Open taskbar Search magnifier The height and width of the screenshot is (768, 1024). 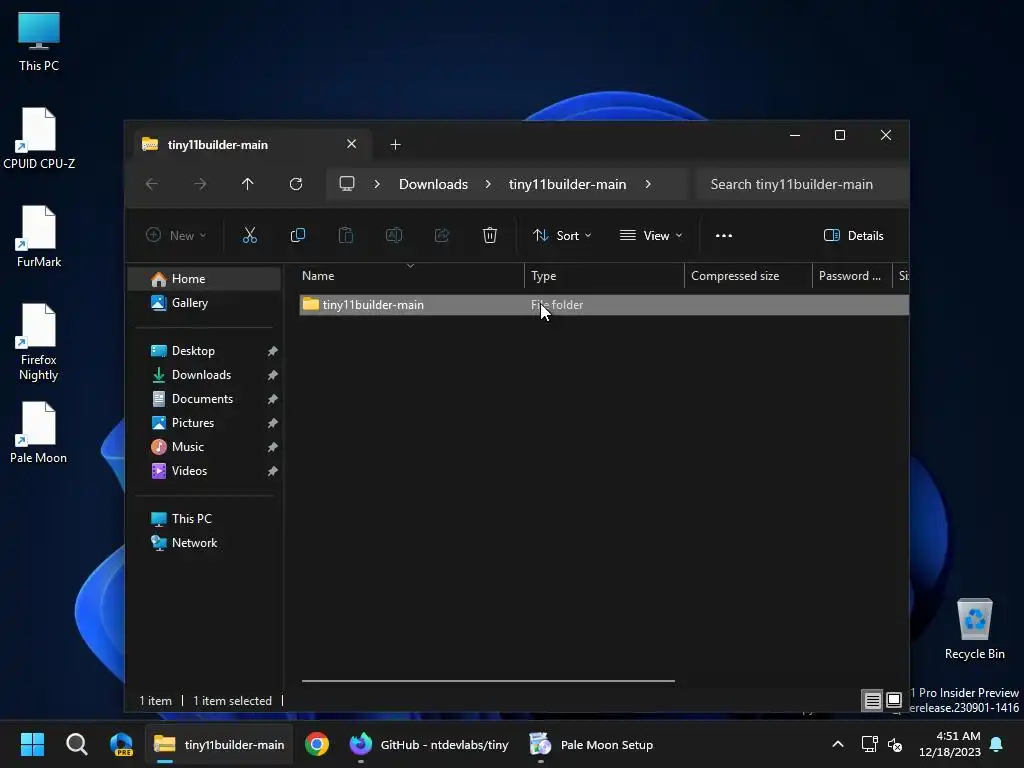coord(76,744)
